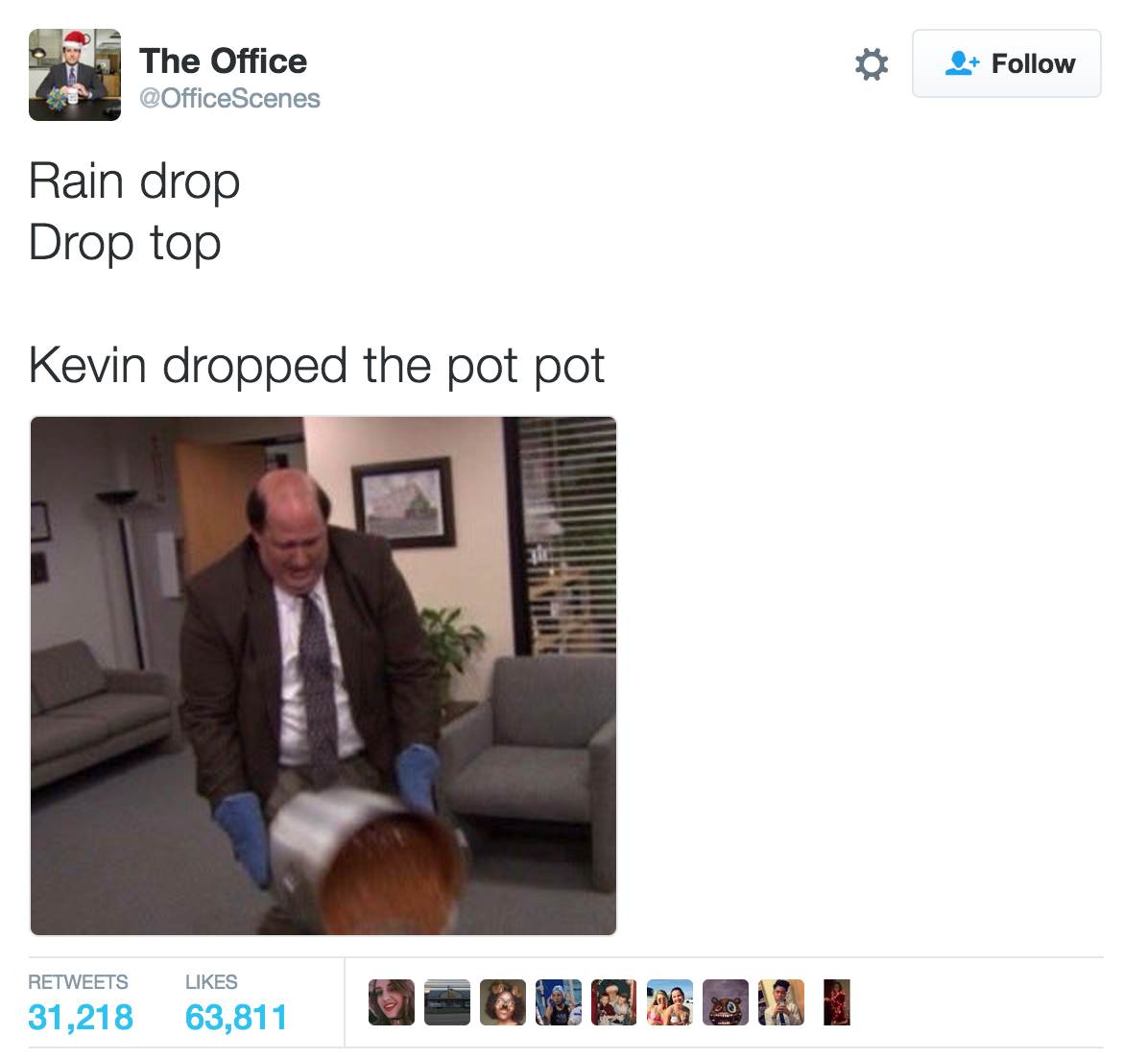Open fourth liker avatar with the blue background

point(558,1002)
